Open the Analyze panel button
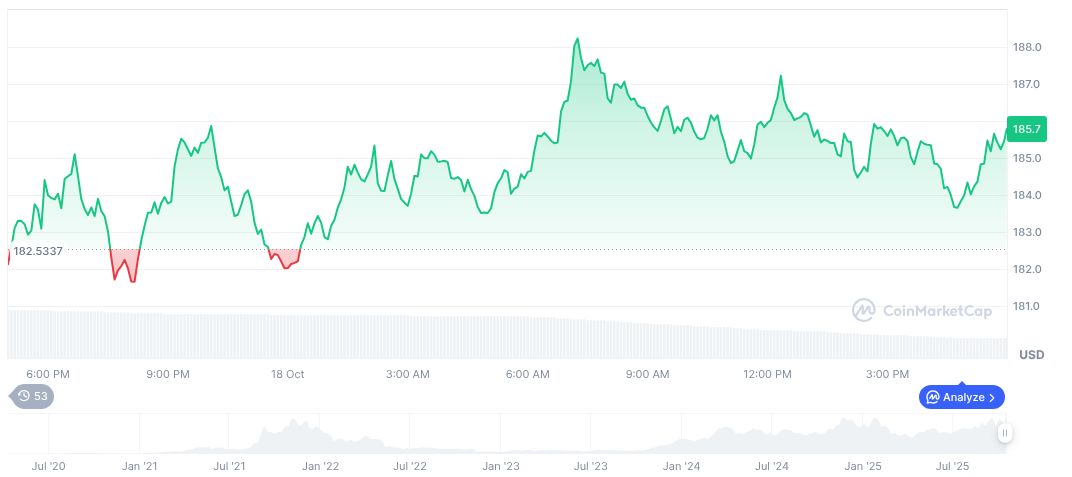 [961, 397]
